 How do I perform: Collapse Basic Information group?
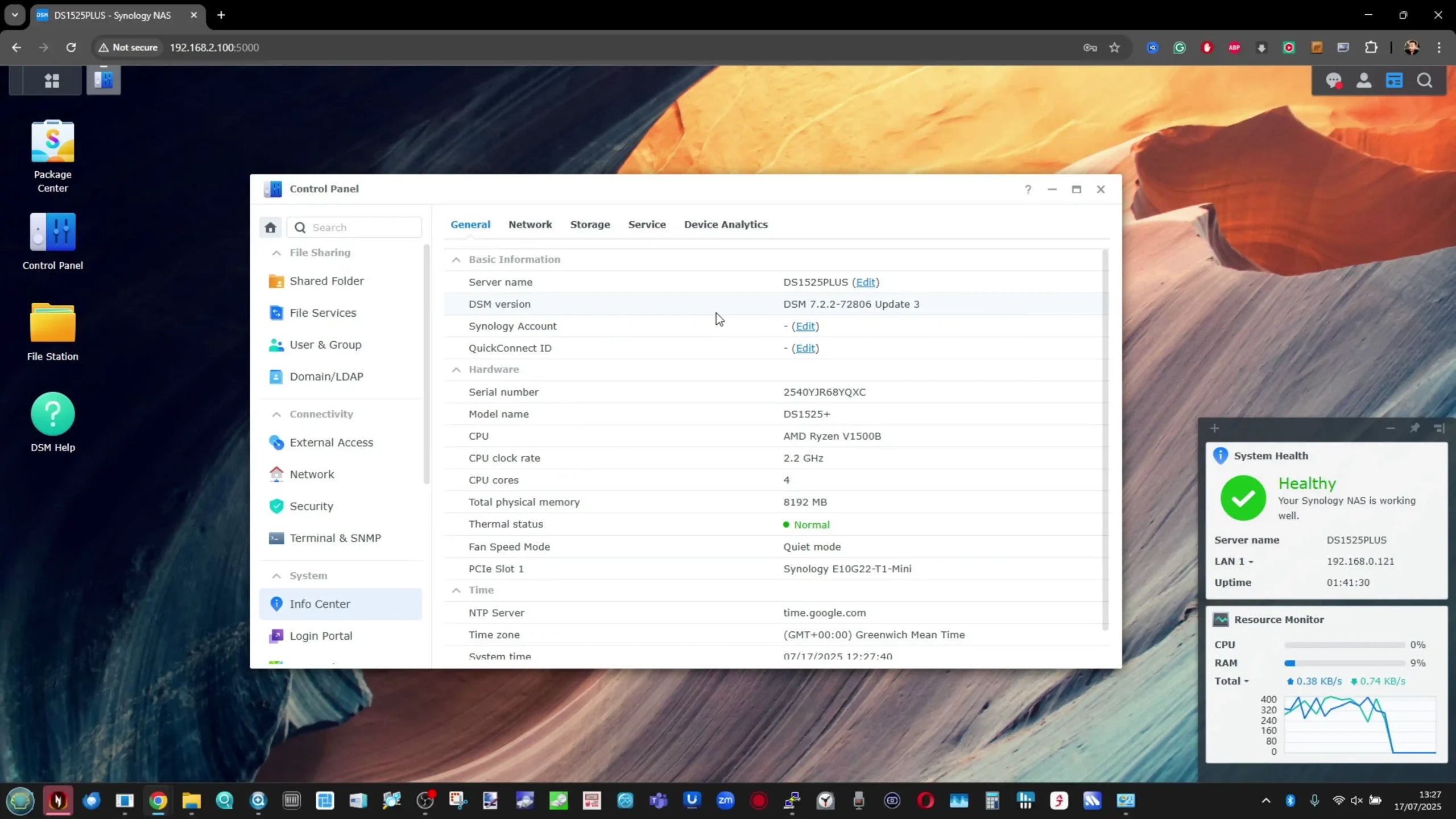tap(456, 259)
